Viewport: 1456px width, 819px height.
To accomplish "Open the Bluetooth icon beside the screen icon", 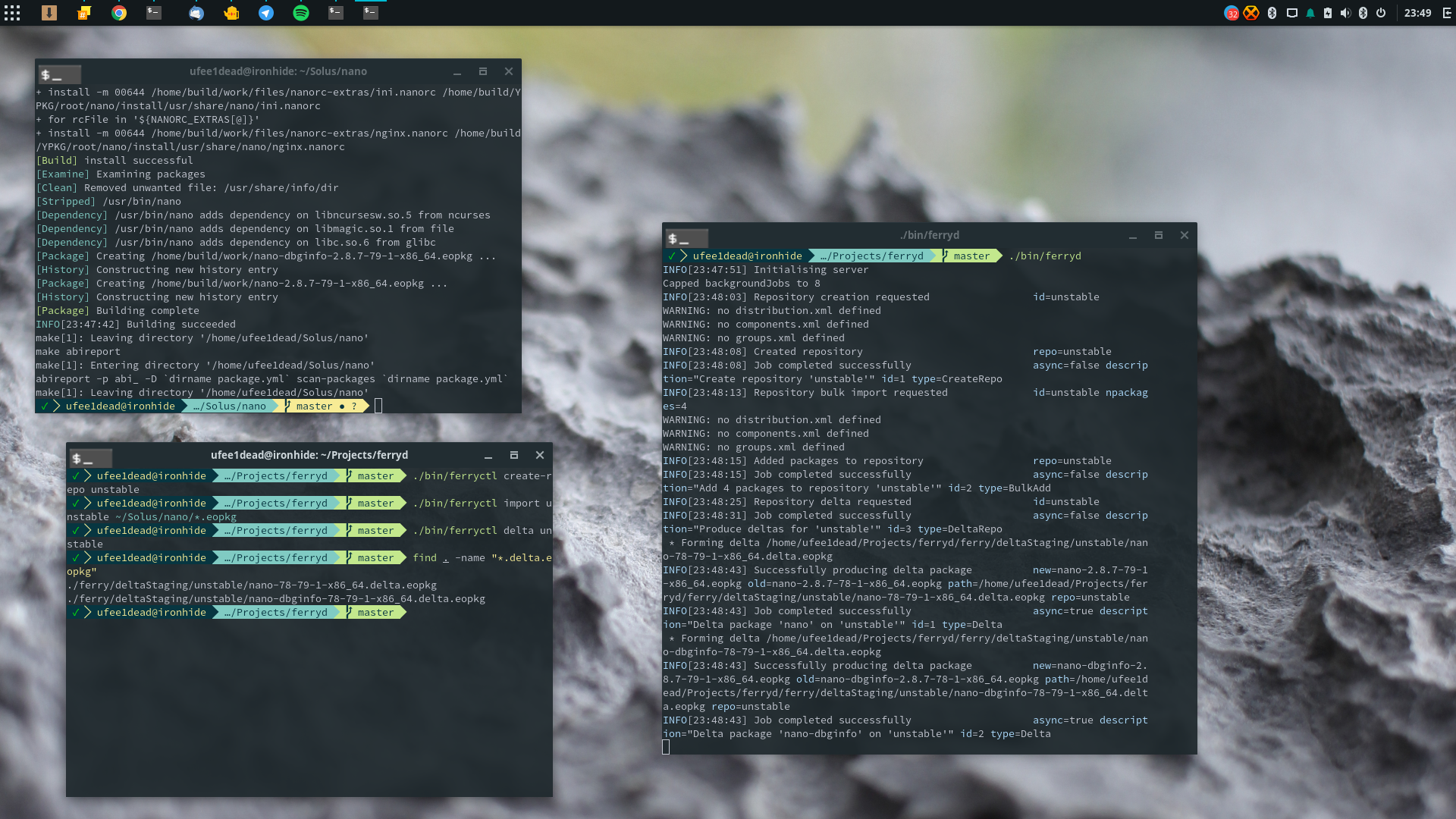I will [1272, 13].
